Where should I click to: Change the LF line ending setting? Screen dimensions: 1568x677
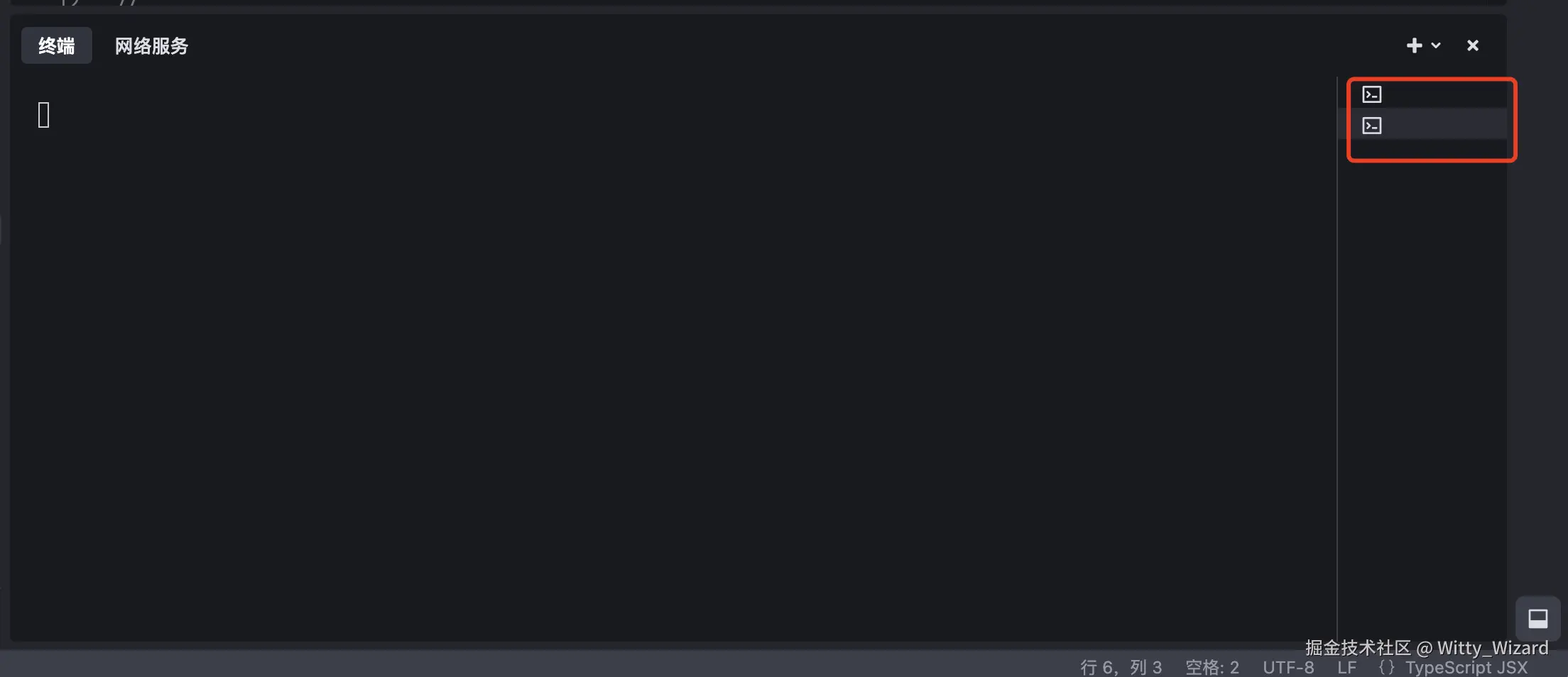coord(1346,668)
